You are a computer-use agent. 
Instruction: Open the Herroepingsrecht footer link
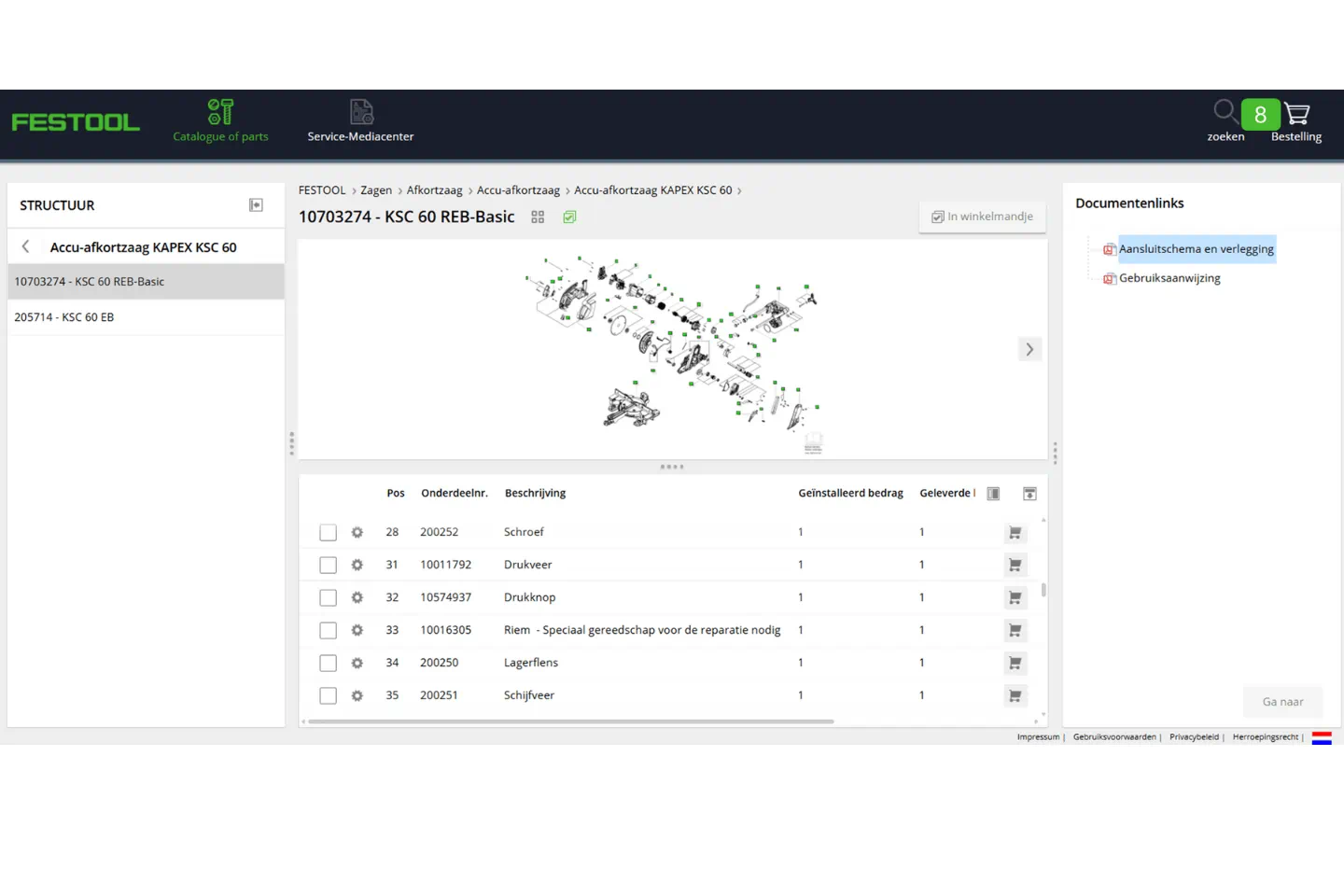point(1265,737)
